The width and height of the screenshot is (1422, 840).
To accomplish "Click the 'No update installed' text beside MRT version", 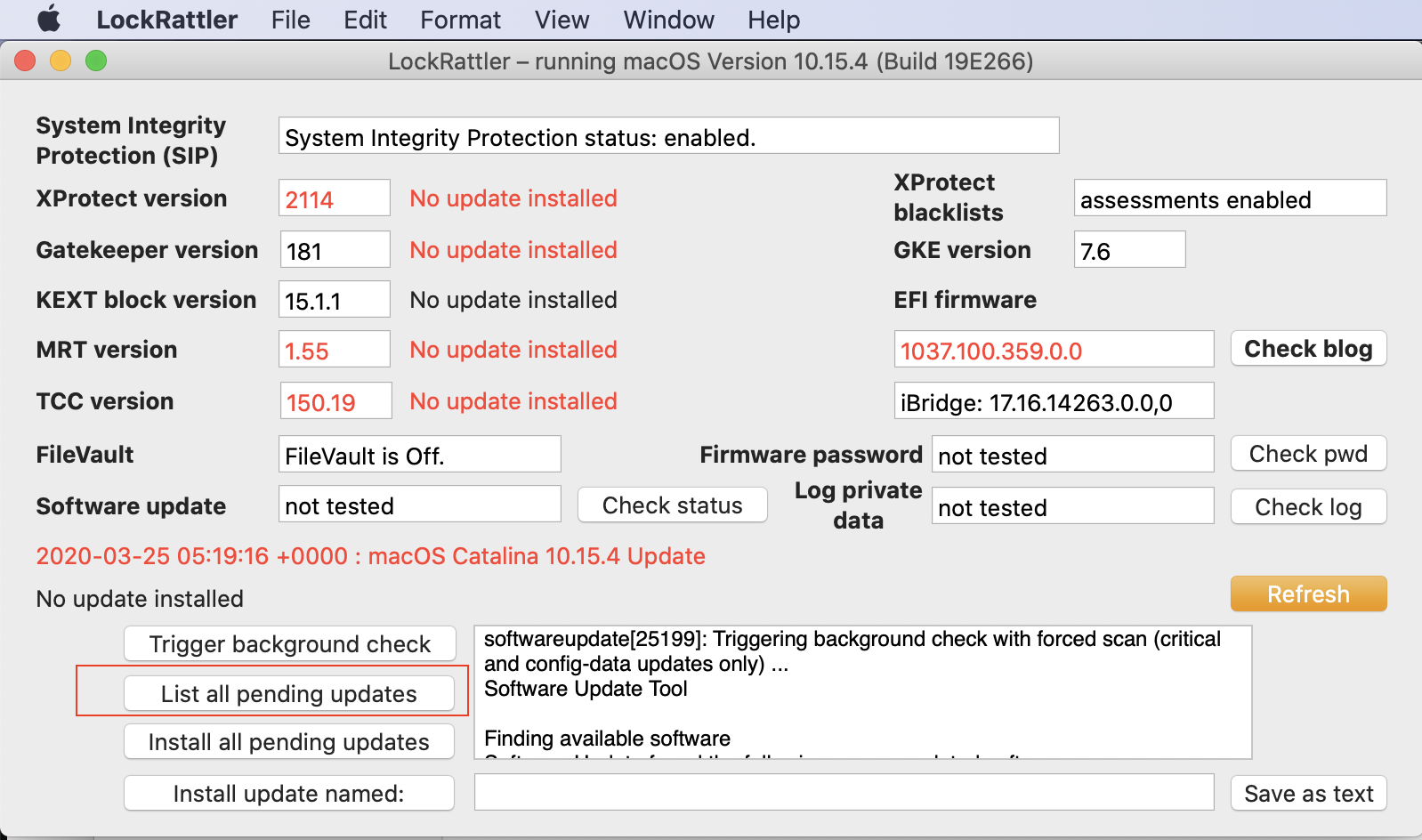I will coord(513,350).
